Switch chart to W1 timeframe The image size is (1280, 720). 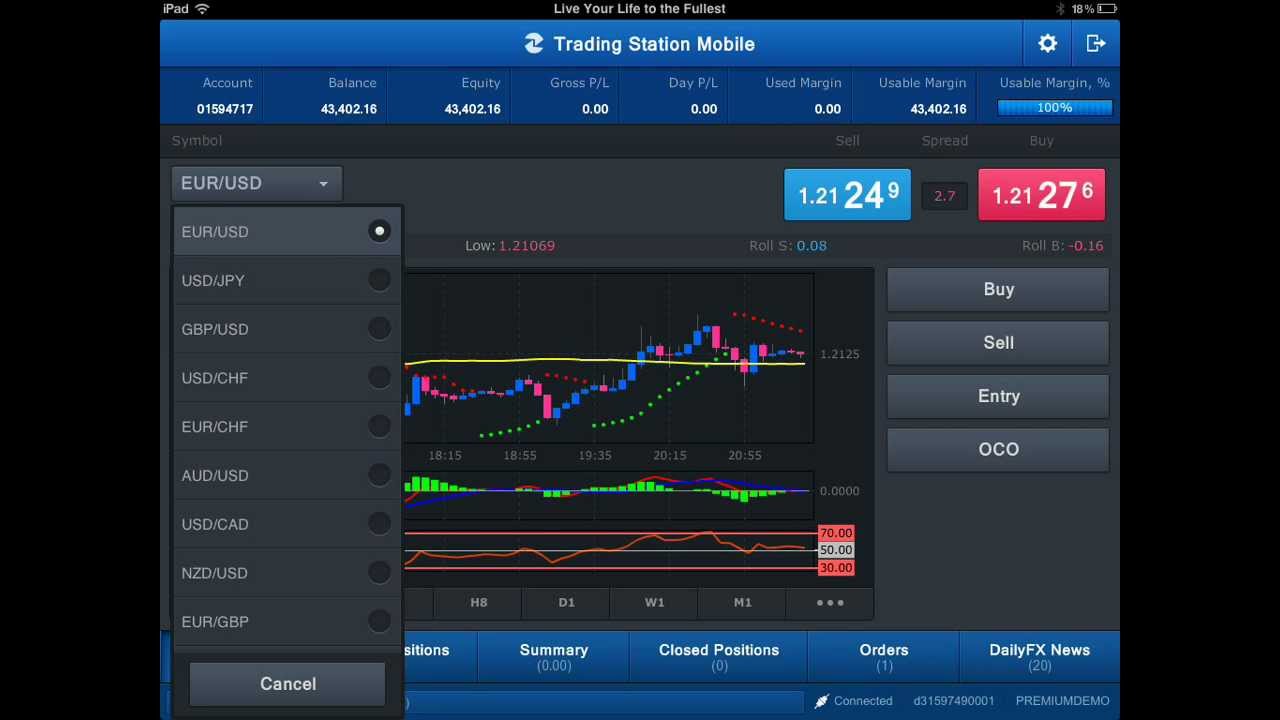[x=654, y=602]
